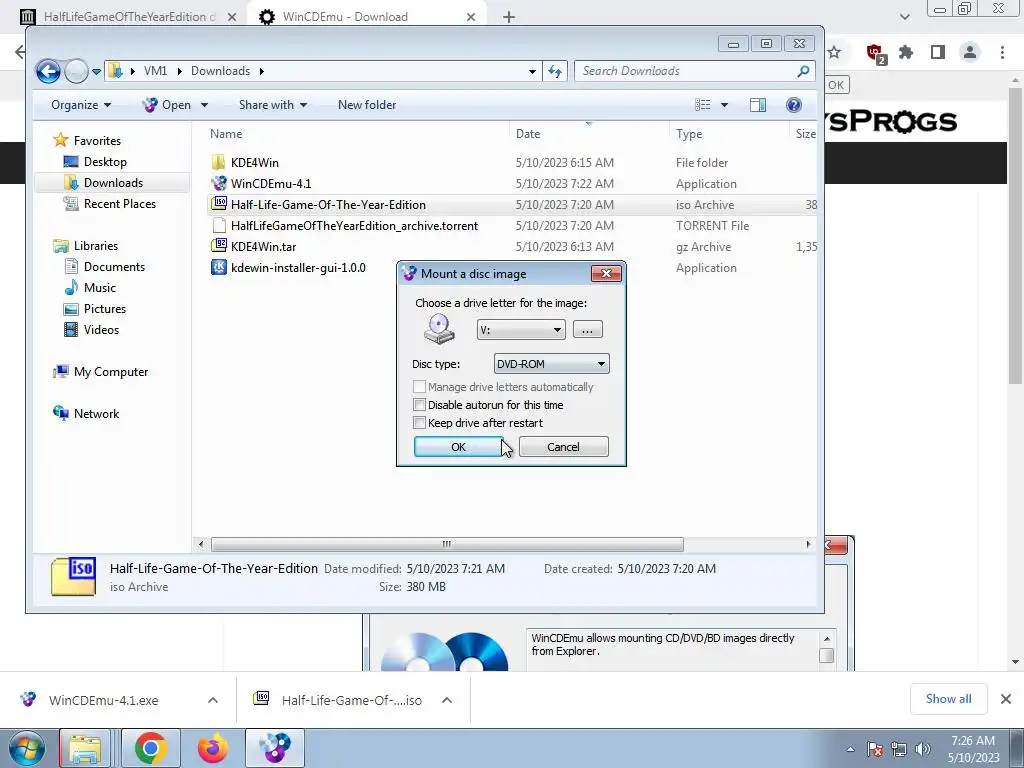Viewport: 1024px width, 768px height.
Task: Open Firefox from the taskbar
Action: (213, 748)
